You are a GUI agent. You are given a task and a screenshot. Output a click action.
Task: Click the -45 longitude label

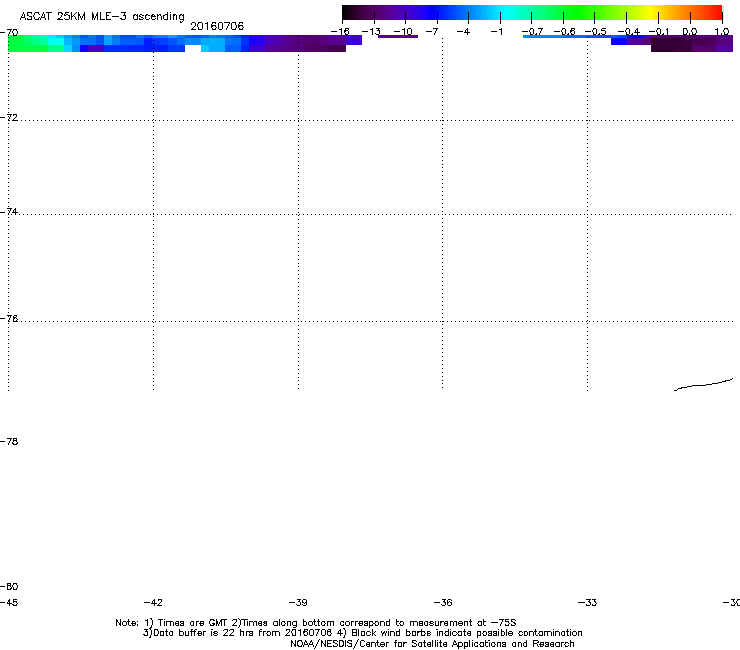(x=9, y=602)
